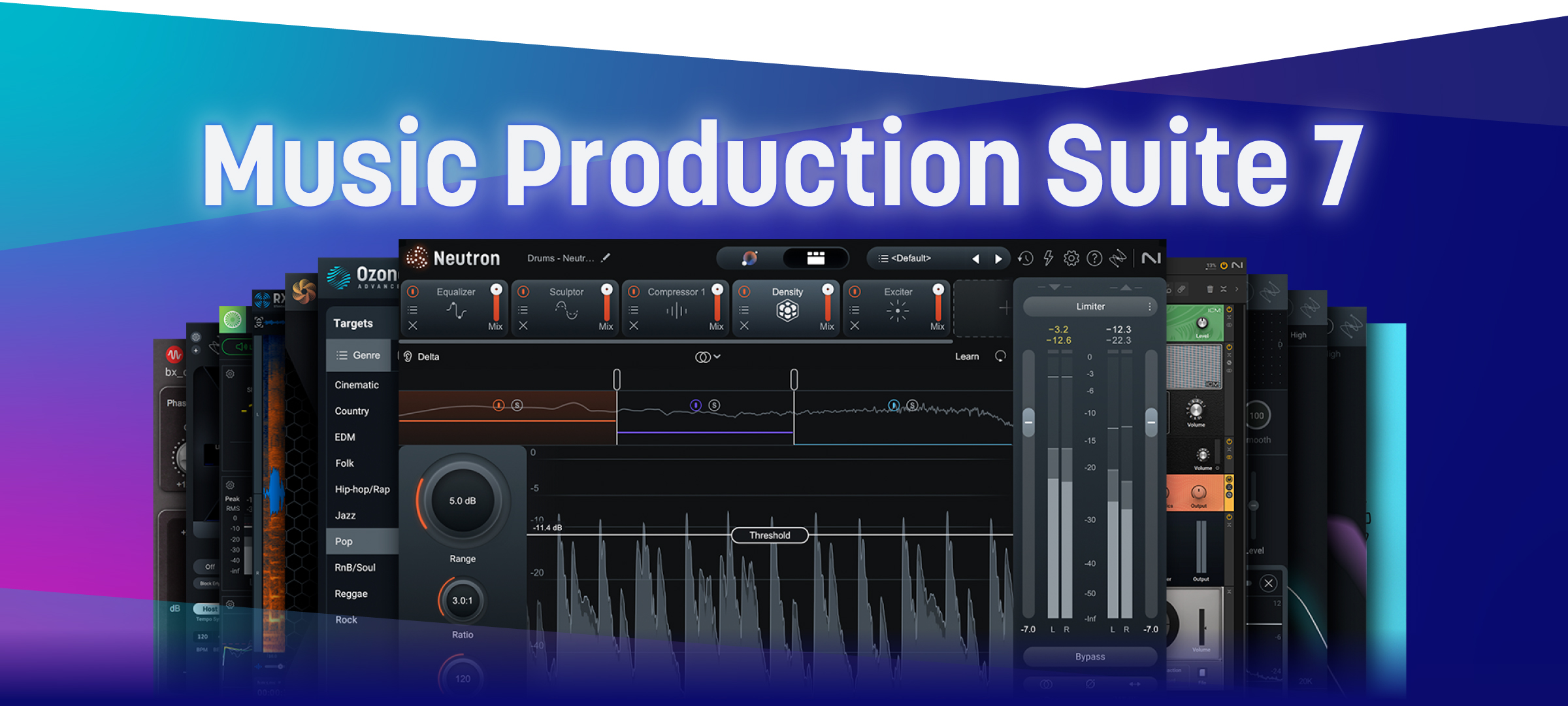Select EDM genre in Ozone
The width and height of the screenshot is (1568, 706).
click(x=345, y=437)
